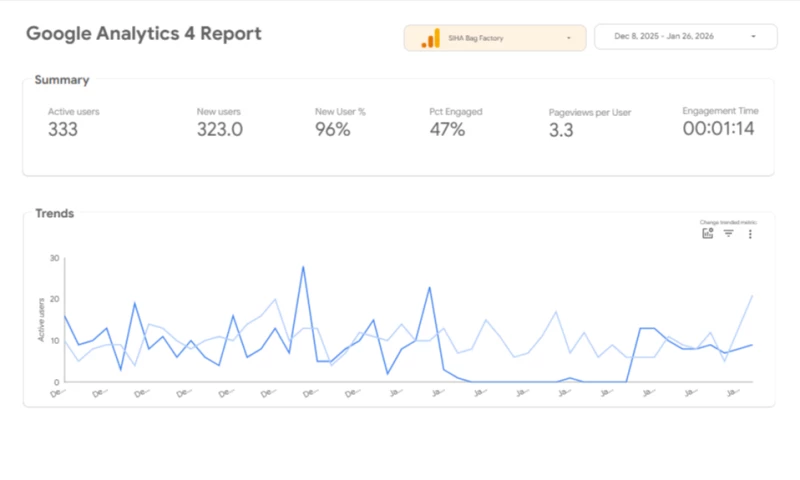Click the filter icon above the chart

(728, 233)
